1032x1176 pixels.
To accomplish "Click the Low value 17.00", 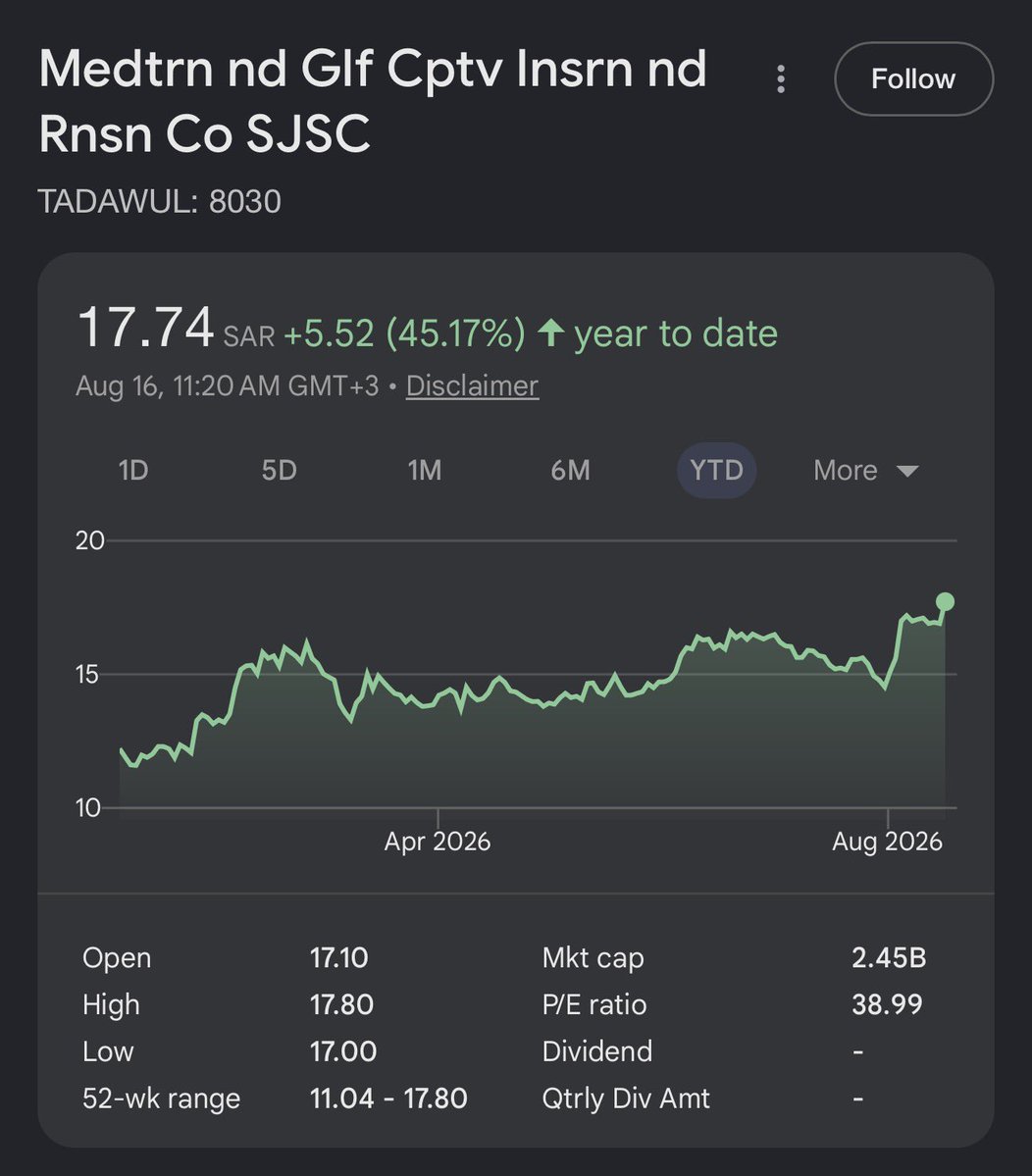I will [342, 1051].
